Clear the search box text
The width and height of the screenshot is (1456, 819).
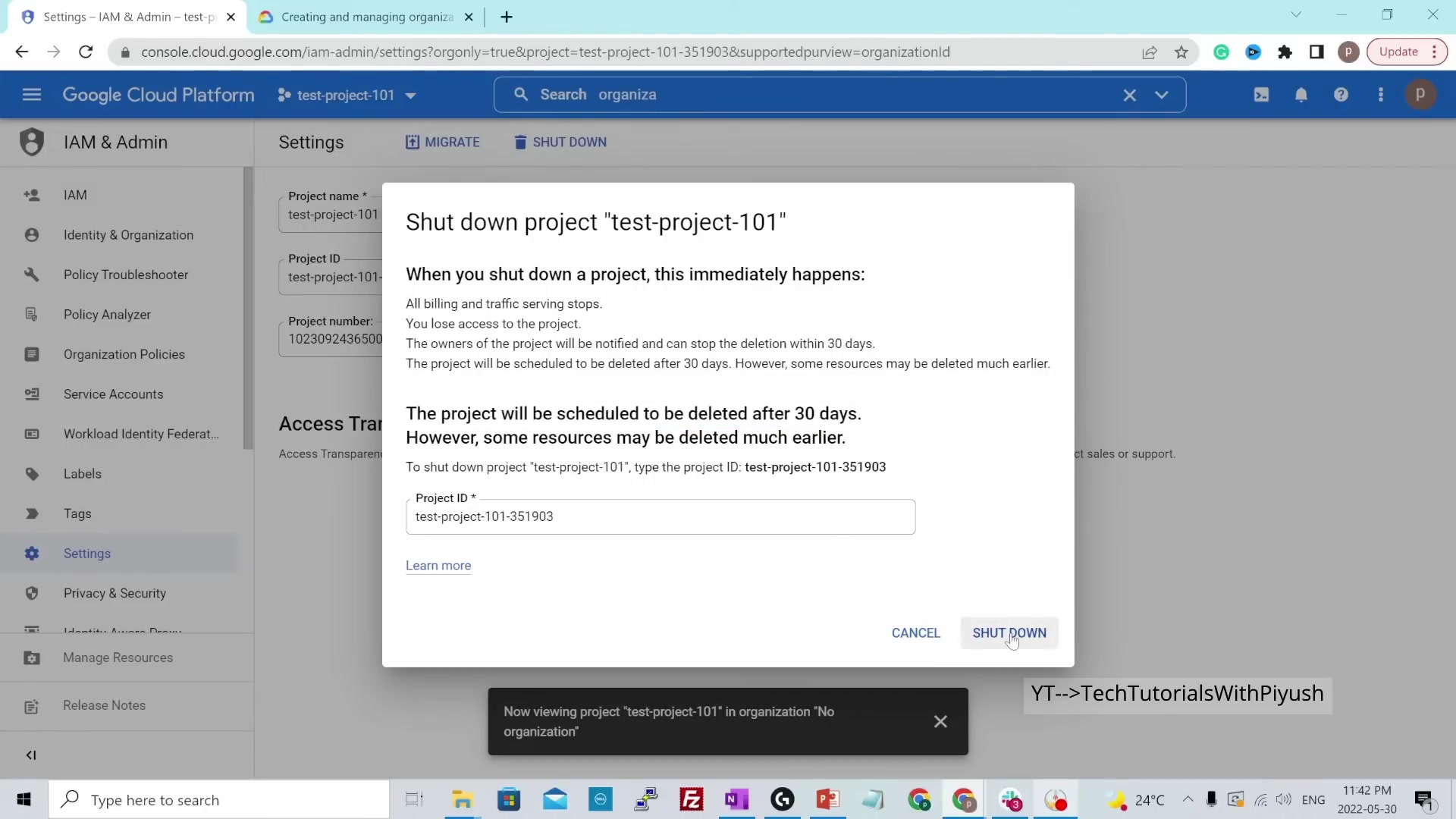coord(1129,95)
